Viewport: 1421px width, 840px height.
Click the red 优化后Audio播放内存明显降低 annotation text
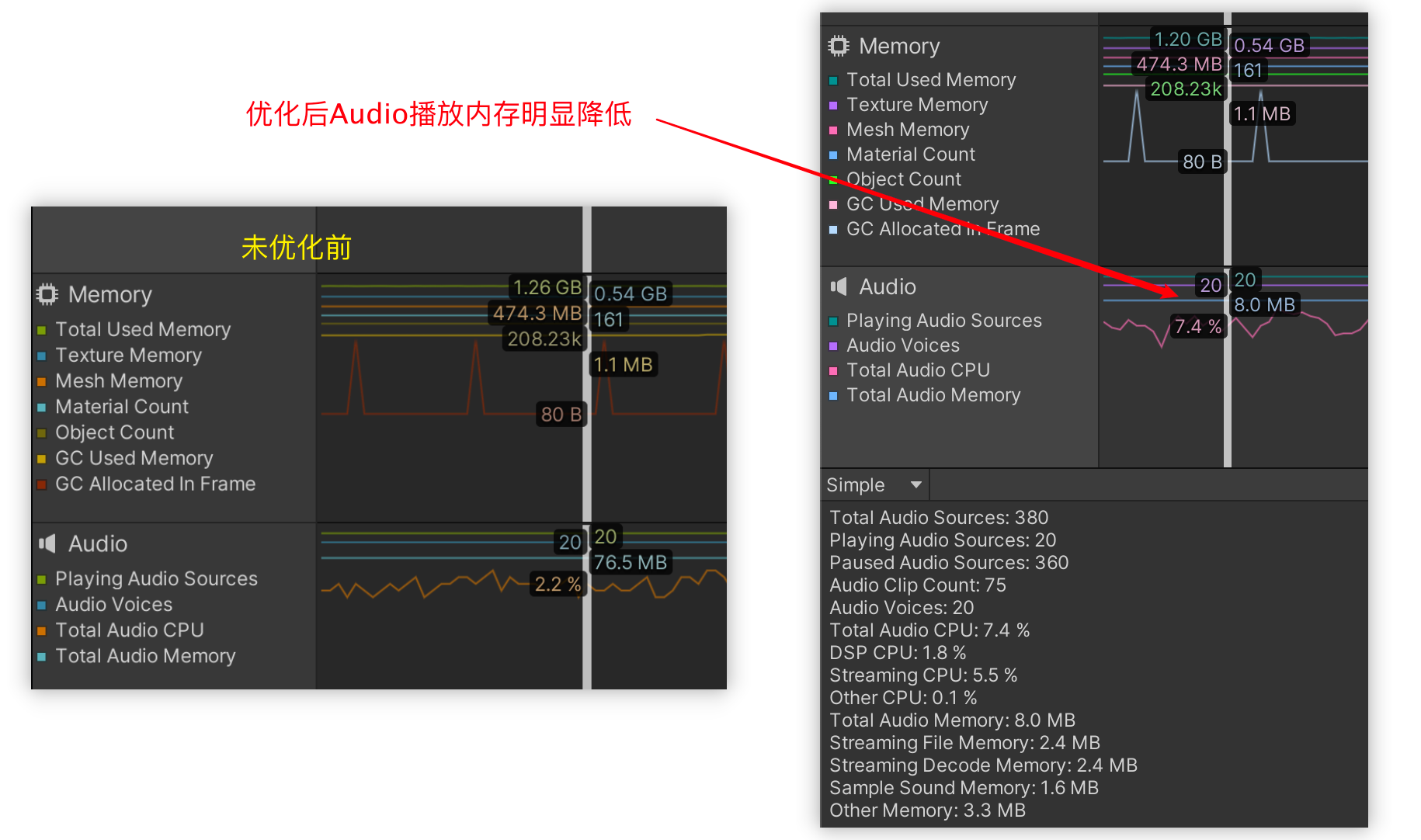(x=439, y=114)
